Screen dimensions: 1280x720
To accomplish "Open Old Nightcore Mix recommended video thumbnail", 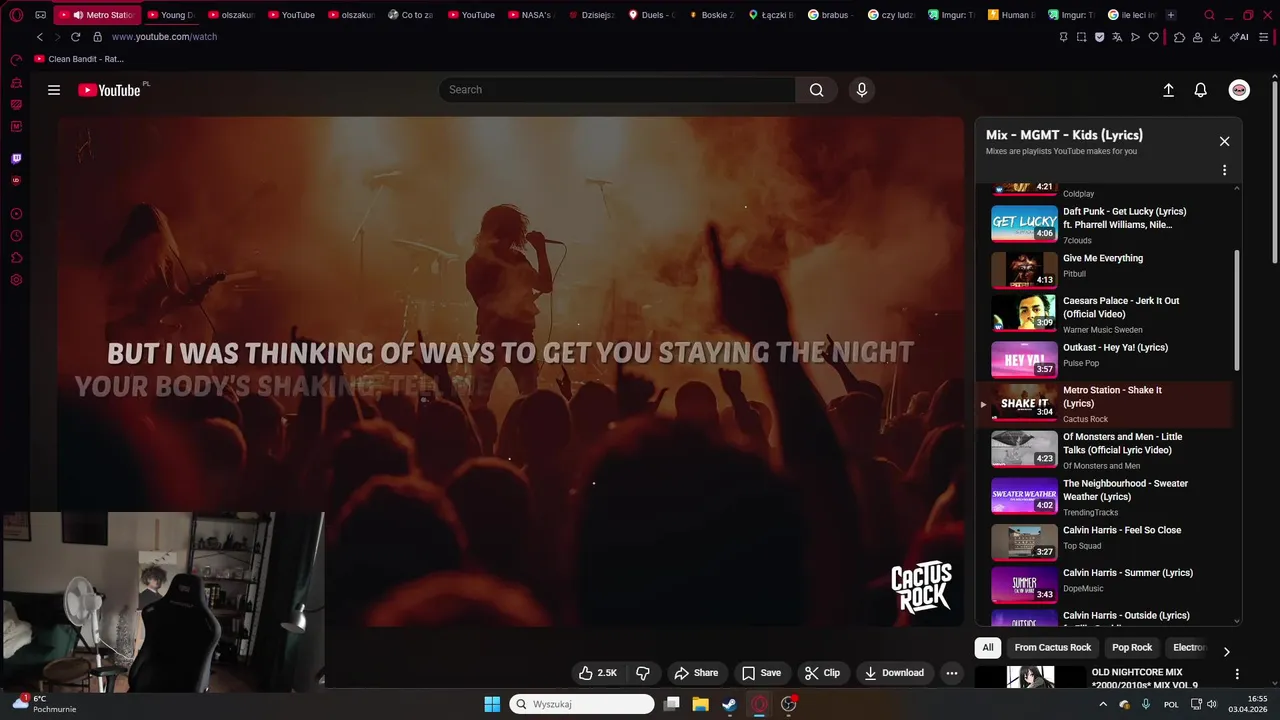I will tap(1030, 678).
